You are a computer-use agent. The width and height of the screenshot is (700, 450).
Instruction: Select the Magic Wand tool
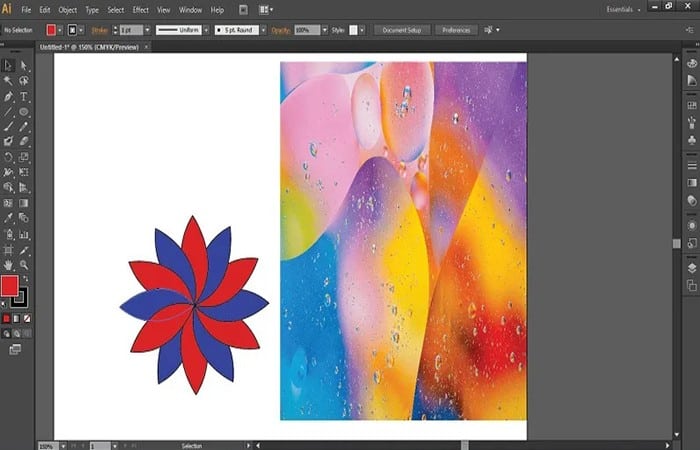9,80
